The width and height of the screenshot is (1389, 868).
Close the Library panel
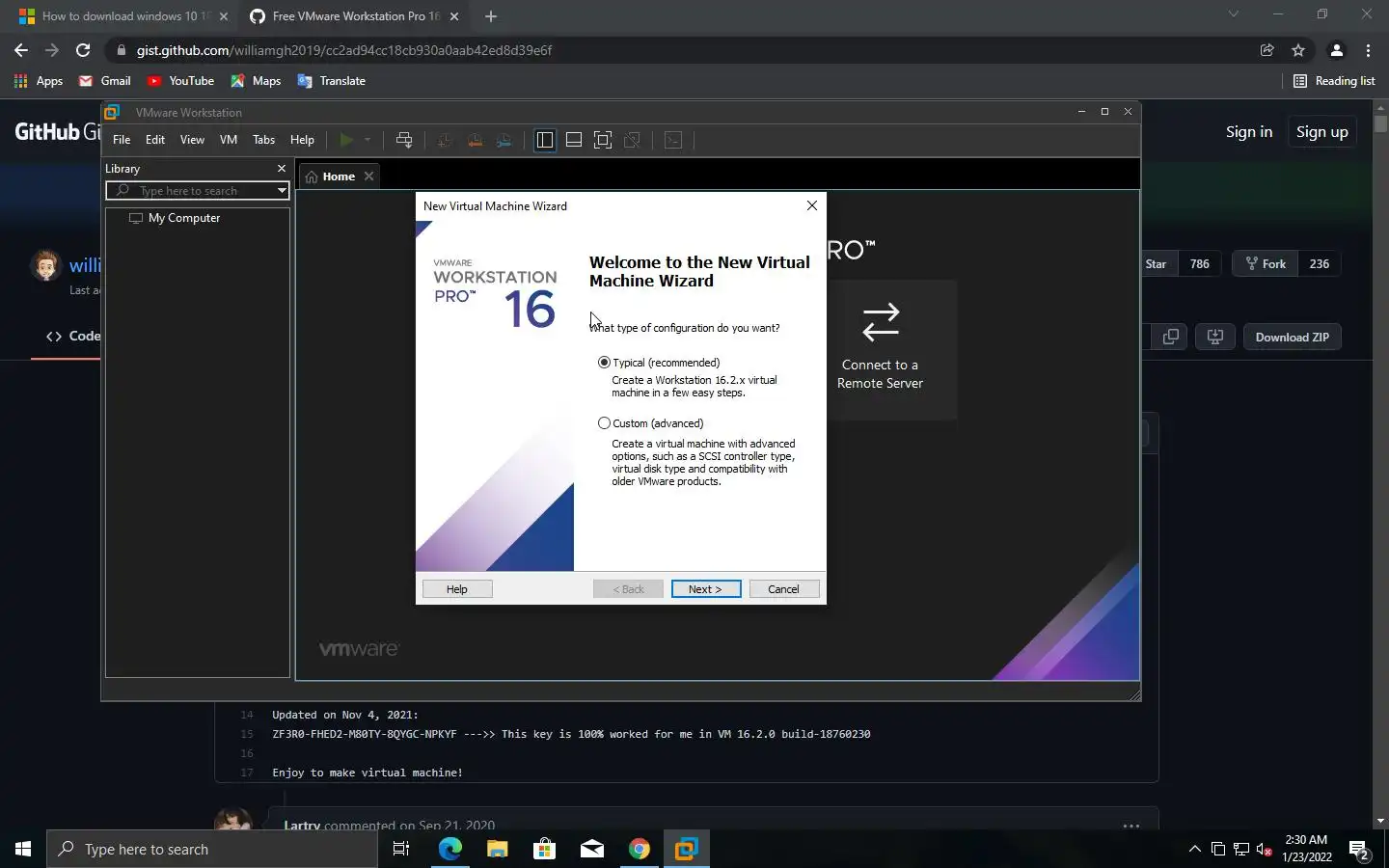[x=282, y=169]
